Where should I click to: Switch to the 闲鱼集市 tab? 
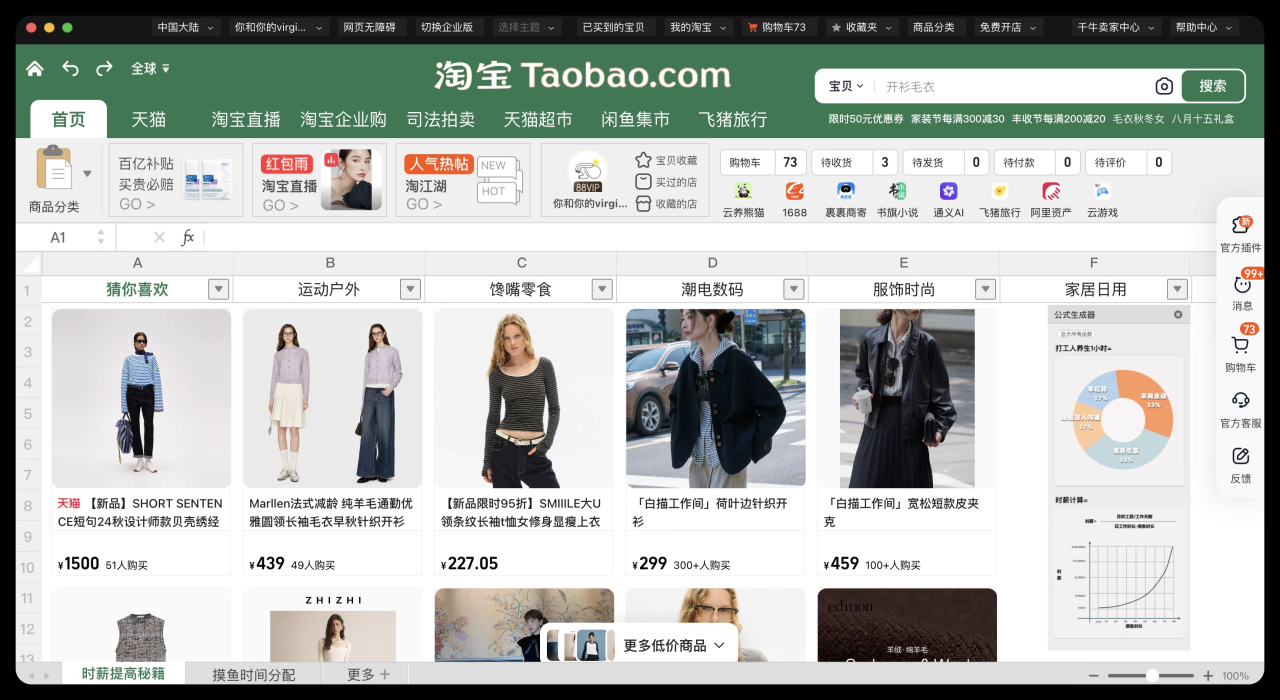tap(635, 119)
